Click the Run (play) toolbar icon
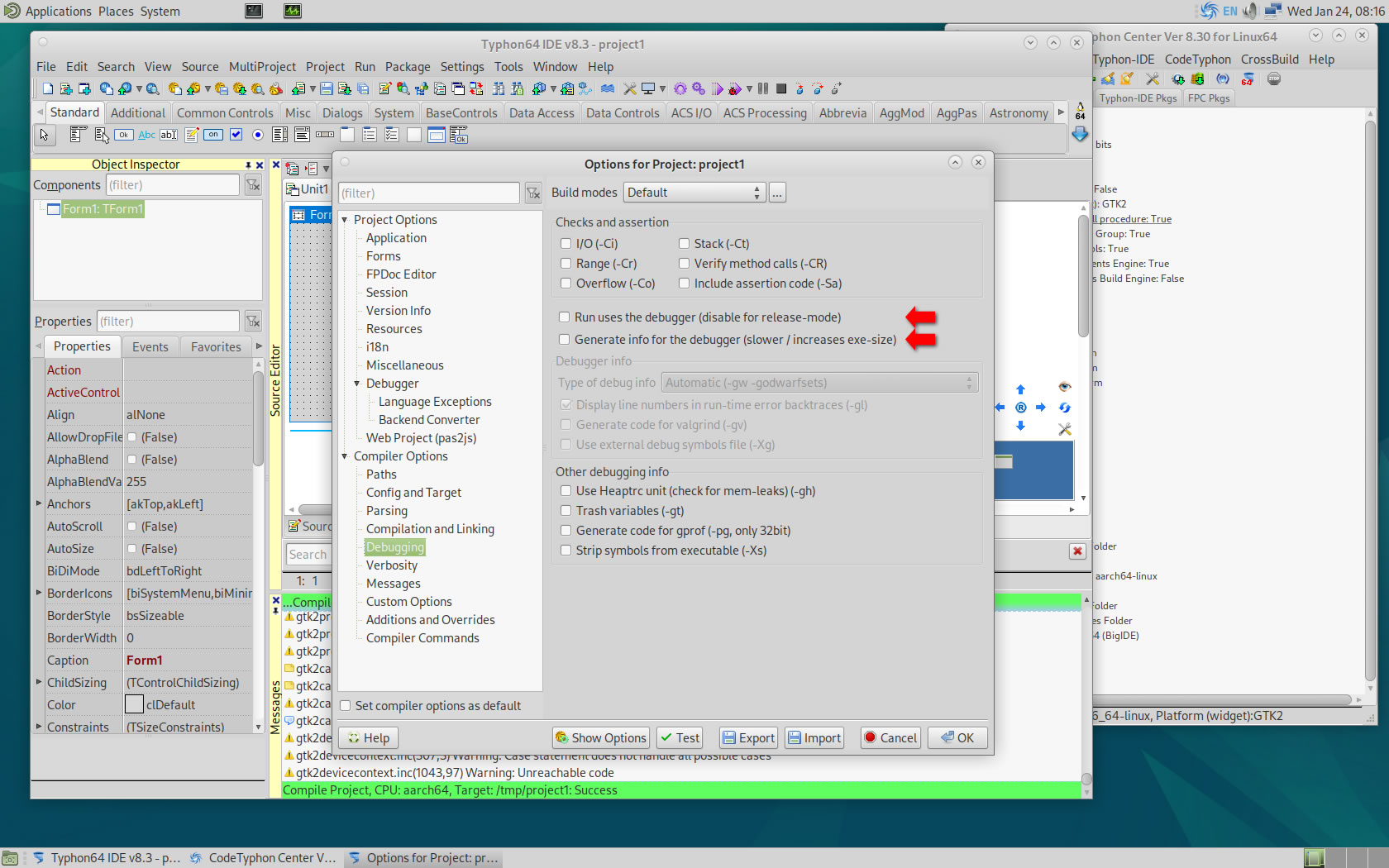The height and width of the screenshot is (868, 1389). [x=717, y=88]
